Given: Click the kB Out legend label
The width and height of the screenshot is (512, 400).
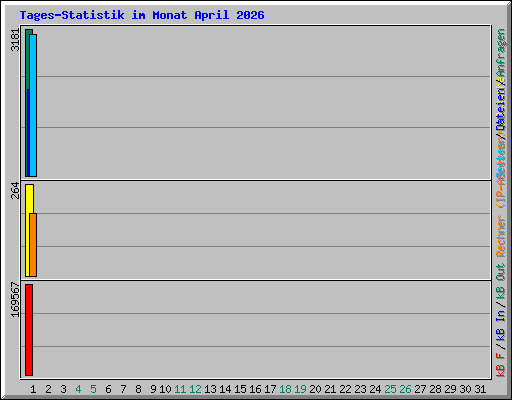Looking at the screenshot, I should pyautogui.click(x=501, y=281).
